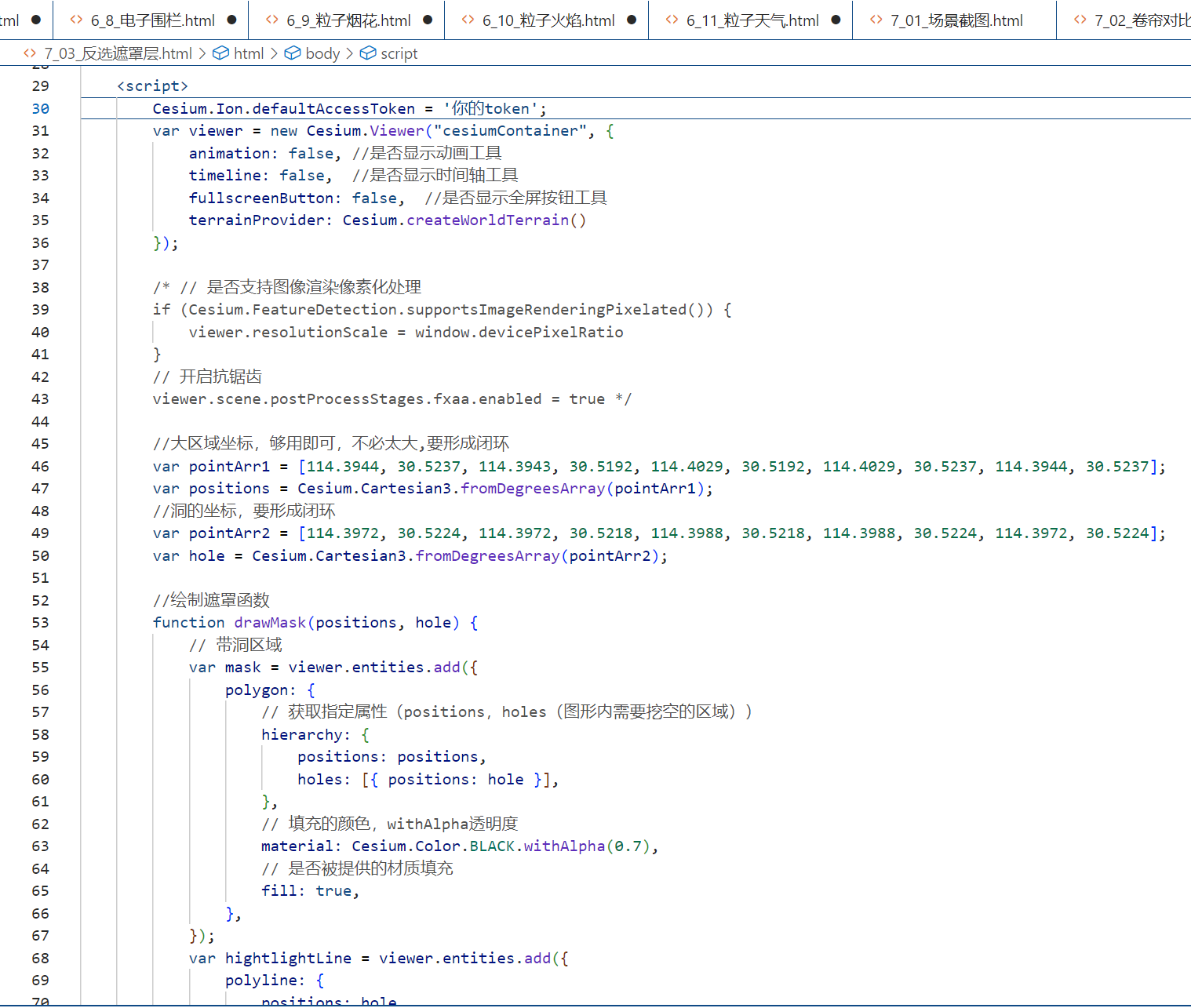Open the 6_11_粒子天气.html tab

751,20
